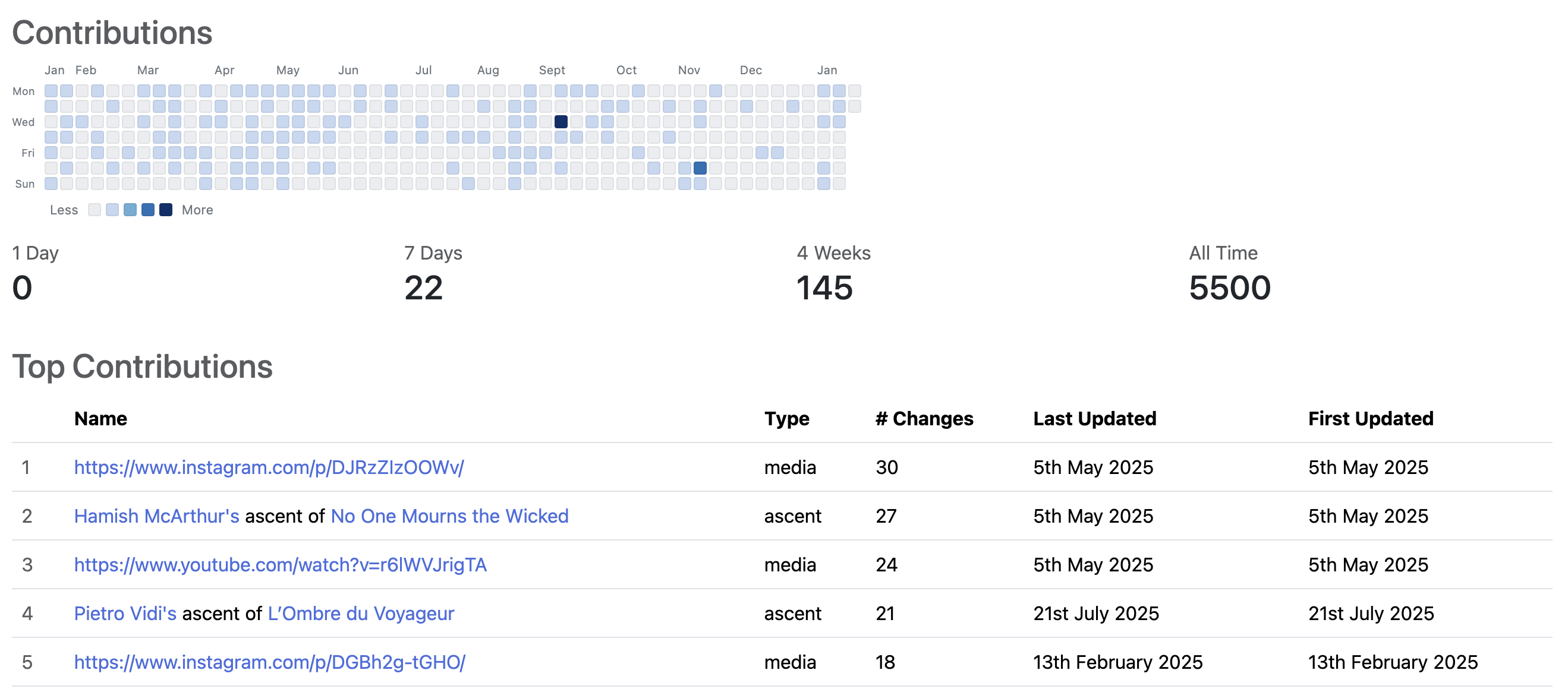
Task: Select the dark blue cell in November row
Action: coord(700,169)
